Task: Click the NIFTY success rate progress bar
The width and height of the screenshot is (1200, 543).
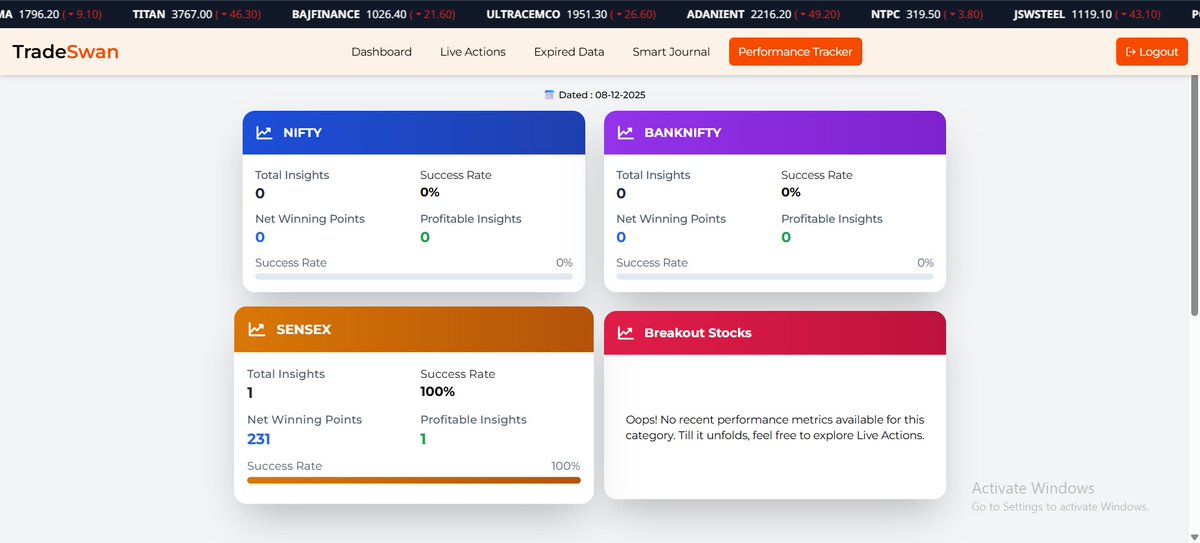Action: pos(414,276)
